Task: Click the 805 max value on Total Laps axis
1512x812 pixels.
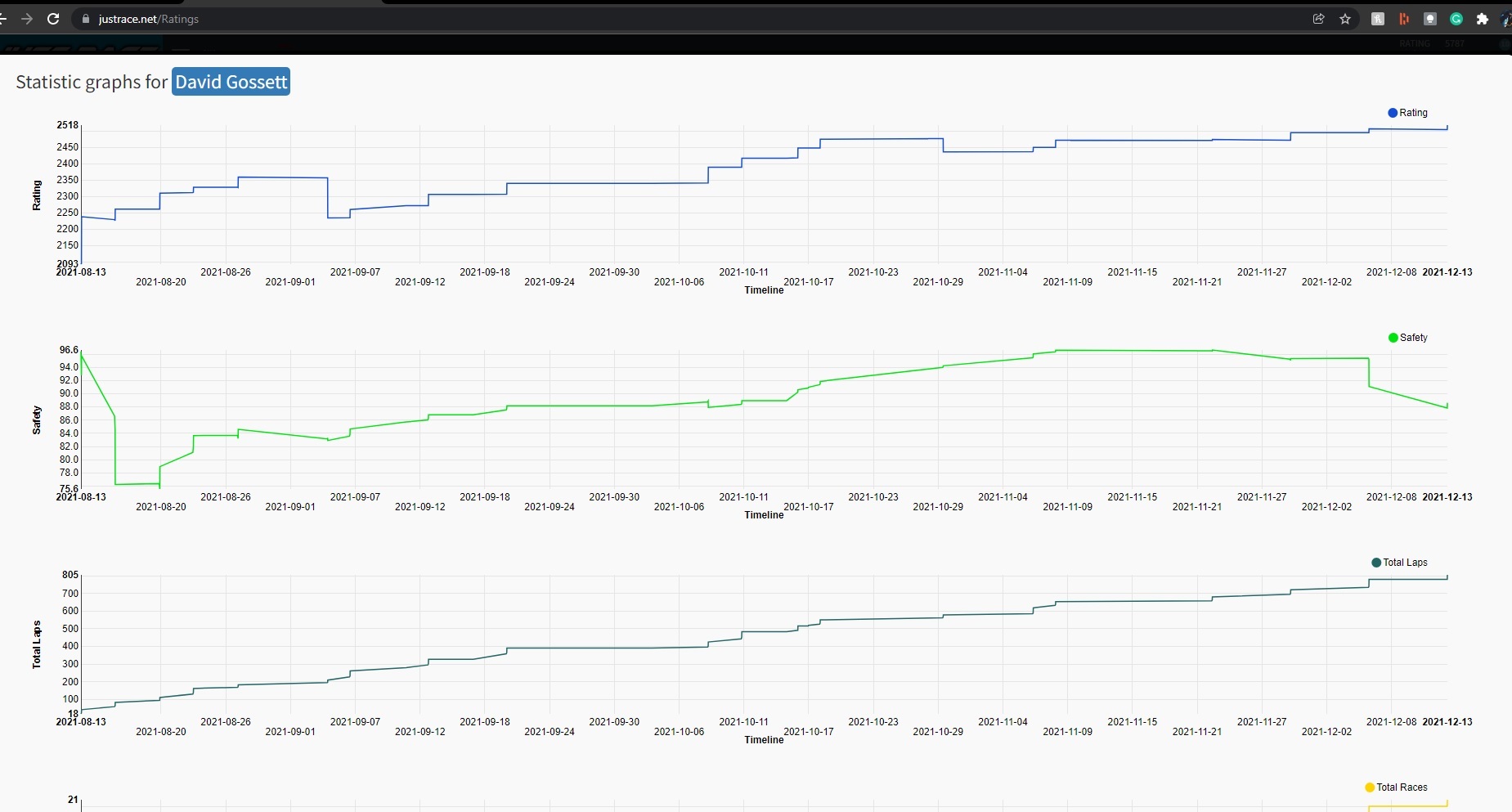Action: (70, 575)
